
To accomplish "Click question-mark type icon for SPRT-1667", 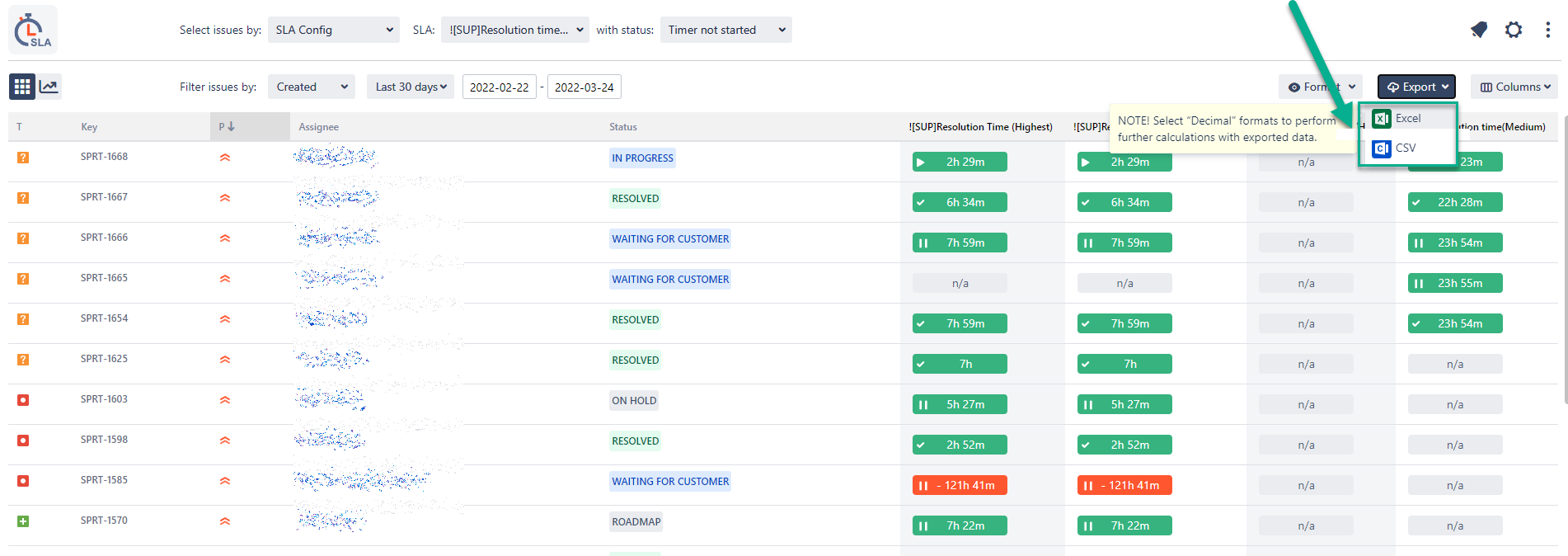I will coord(23,197).
